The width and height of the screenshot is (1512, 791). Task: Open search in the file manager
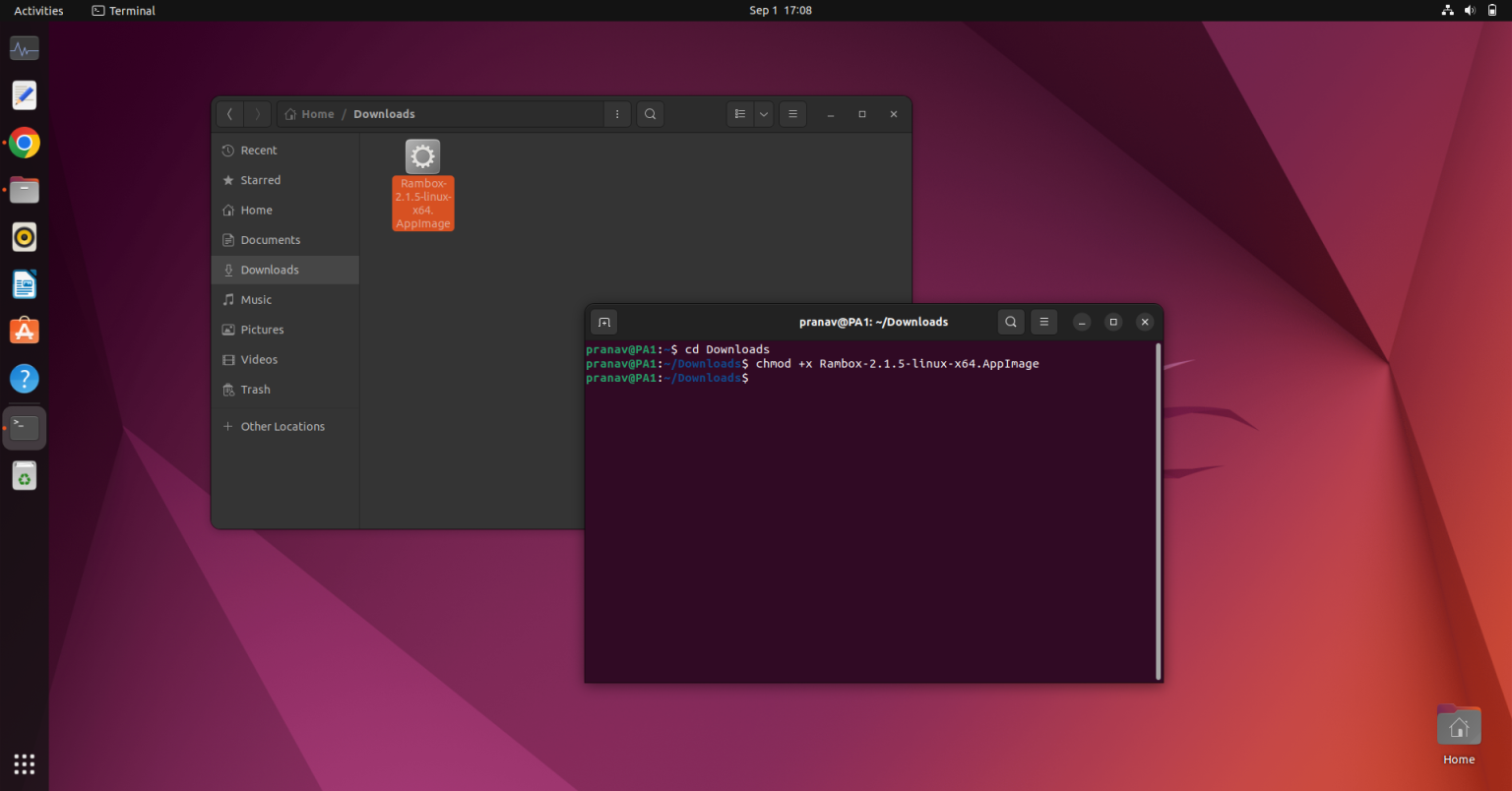click(x=650, y=114)
